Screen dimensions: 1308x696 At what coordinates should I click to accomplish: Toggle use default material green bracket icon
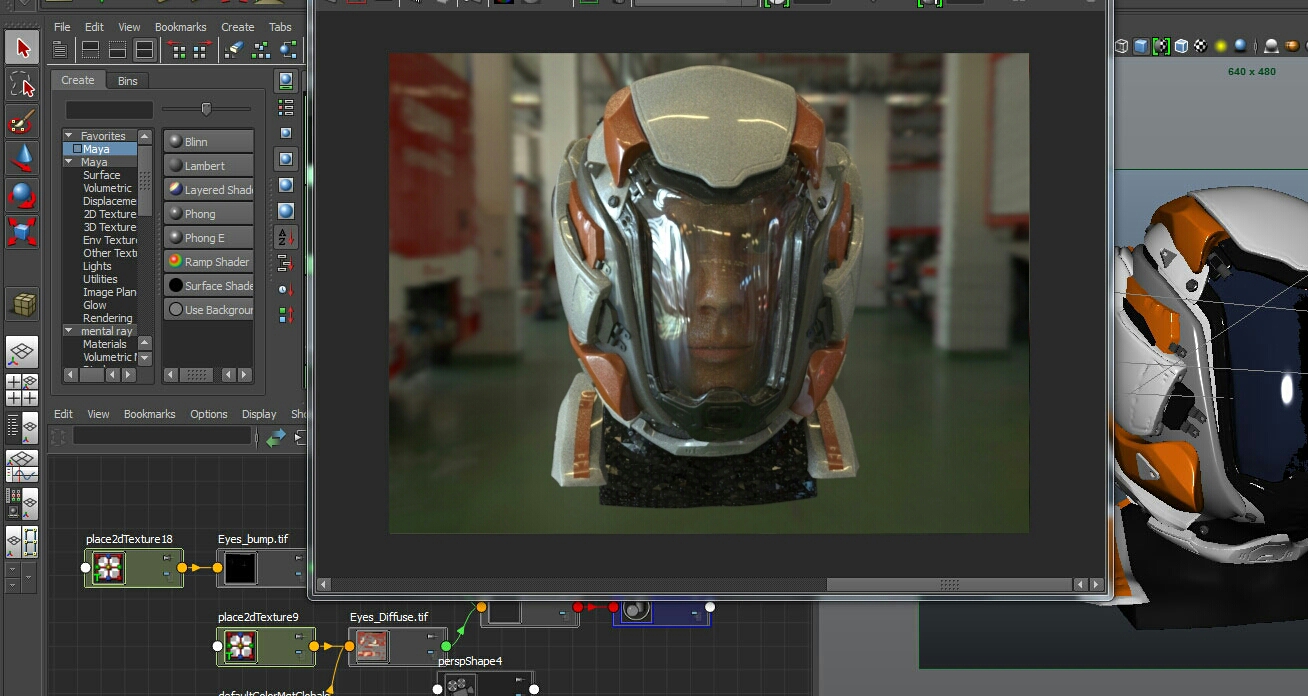coord(1161,46)
